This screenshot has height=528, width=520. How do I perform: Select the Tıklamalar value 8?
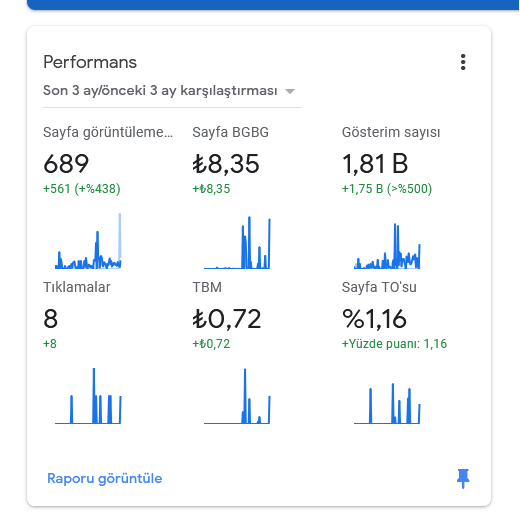(x=51, y=319)
